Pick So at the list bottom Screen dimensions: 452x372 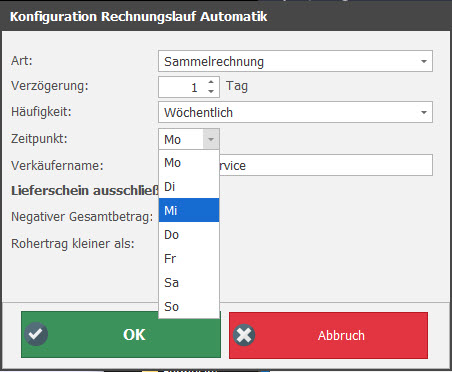(189, 307)
